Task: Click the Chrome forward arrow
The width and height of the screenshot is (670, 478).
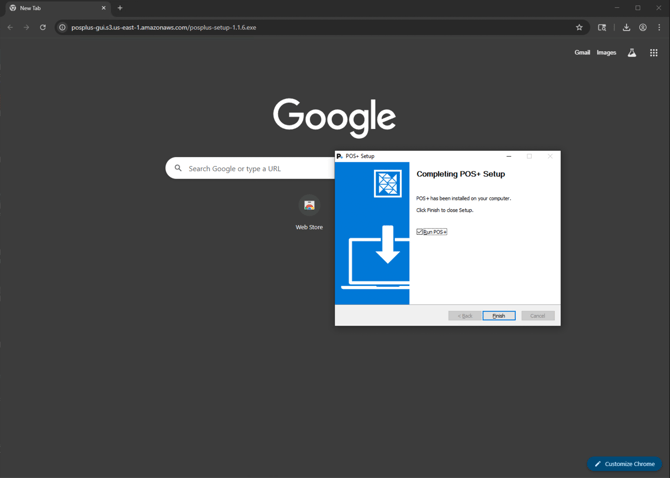Action: (x=26, y=27)
